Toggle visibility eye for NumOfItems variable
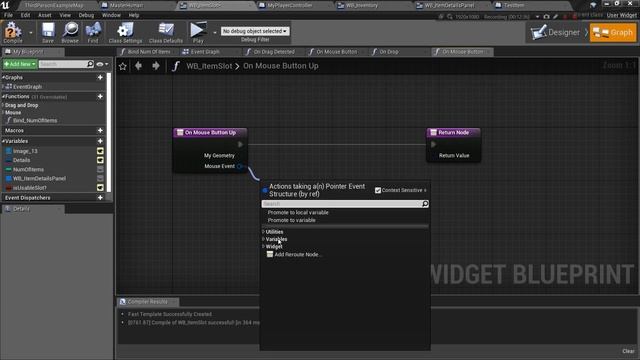This screenshot has height=360, width=640. (100, 169)
